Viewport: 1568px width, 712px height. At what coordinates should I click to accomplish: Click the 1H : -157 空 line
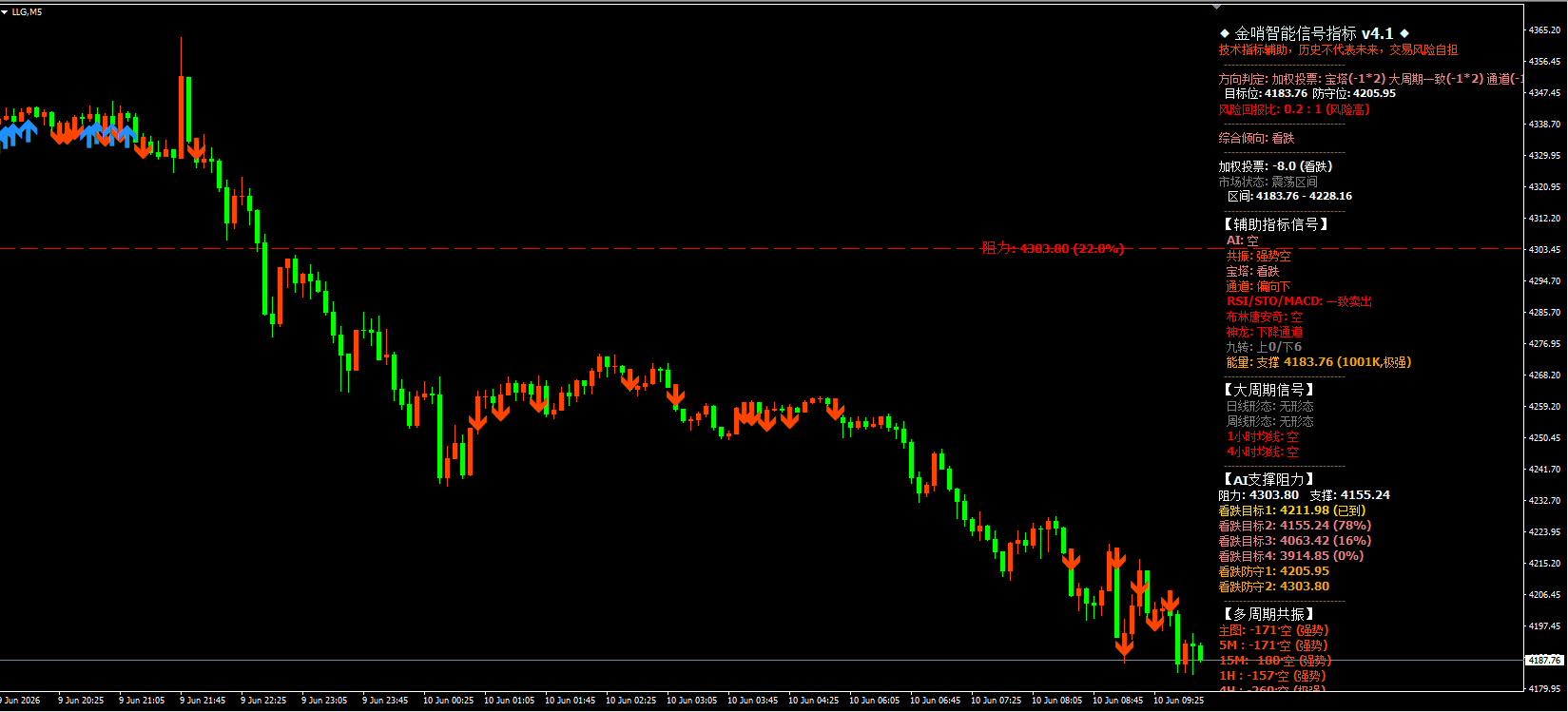[1272, 676]
